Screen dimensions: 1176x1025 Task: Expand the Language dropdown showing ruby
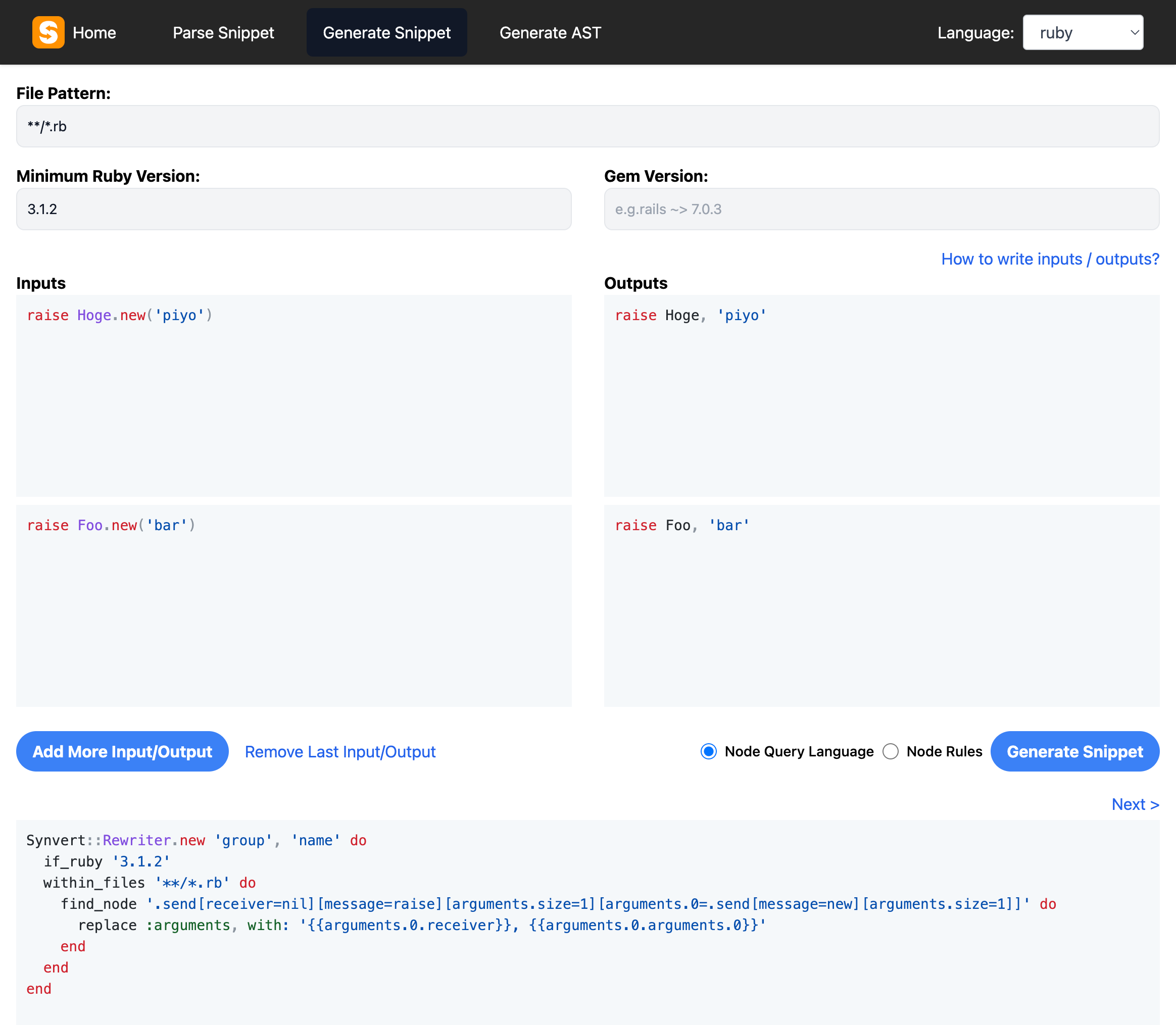point(1082,33)
